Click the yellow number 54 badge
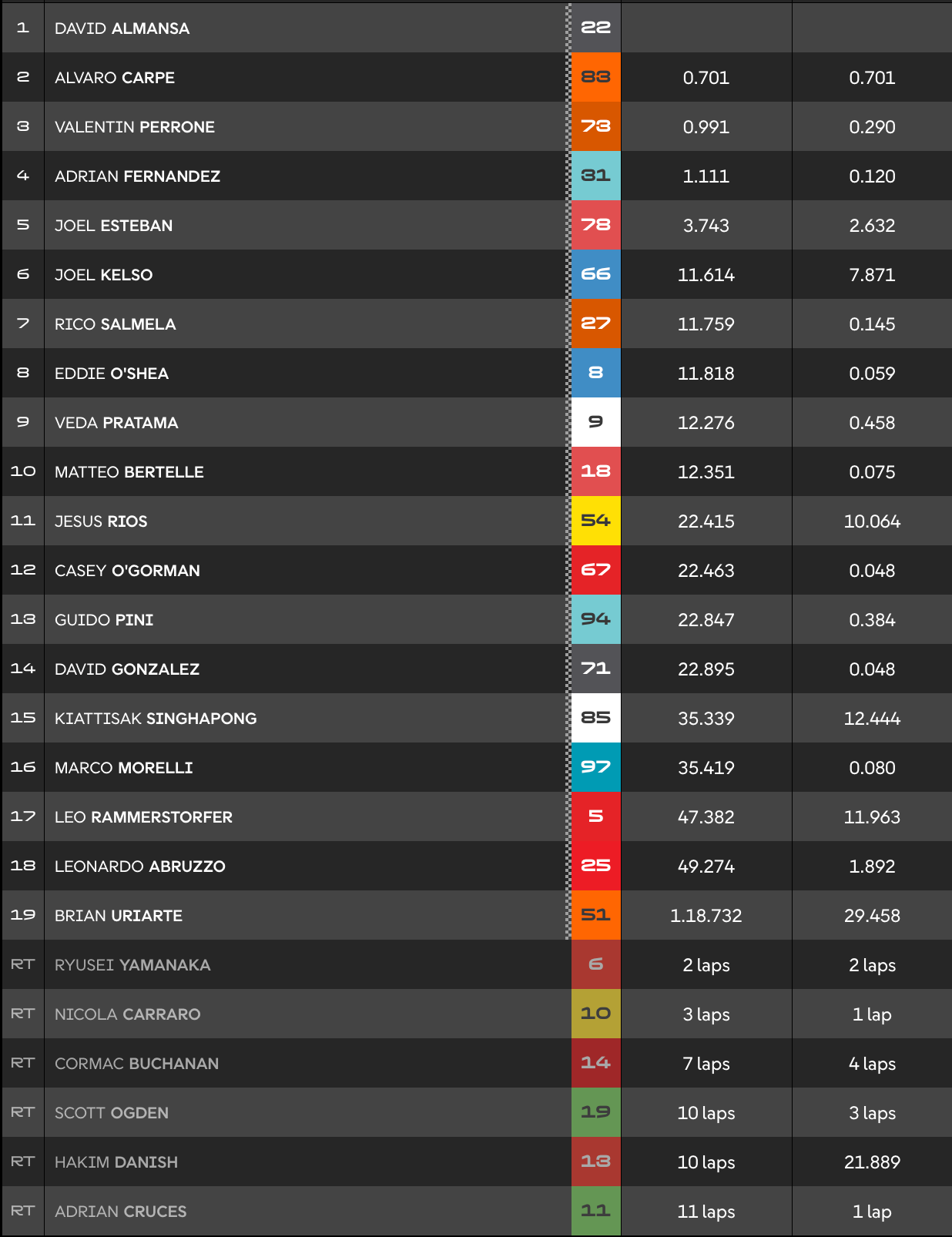 point(595,521)
